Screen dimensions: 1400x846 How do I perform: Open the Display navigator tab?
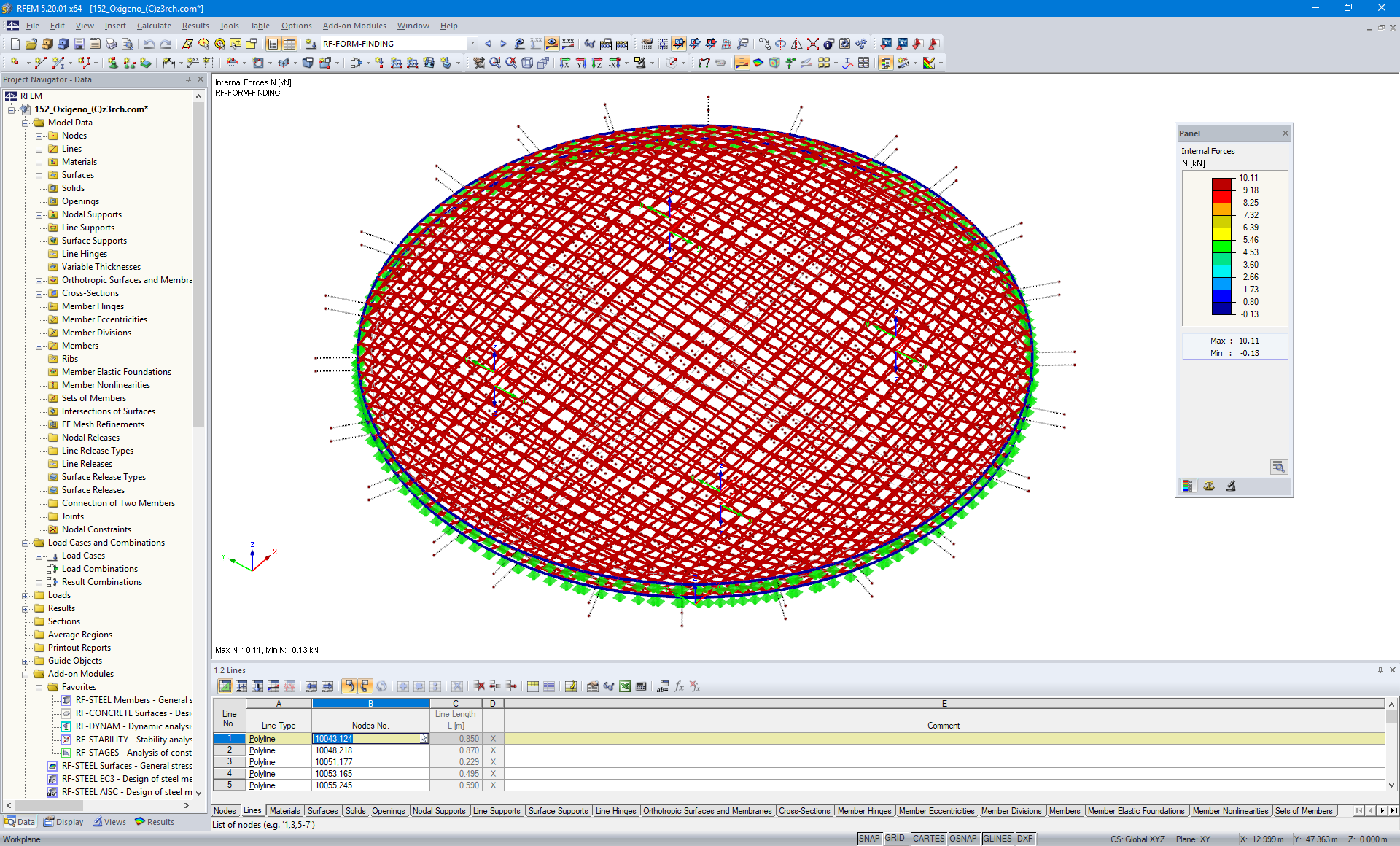pyautogui.click(x=63, y=822)
